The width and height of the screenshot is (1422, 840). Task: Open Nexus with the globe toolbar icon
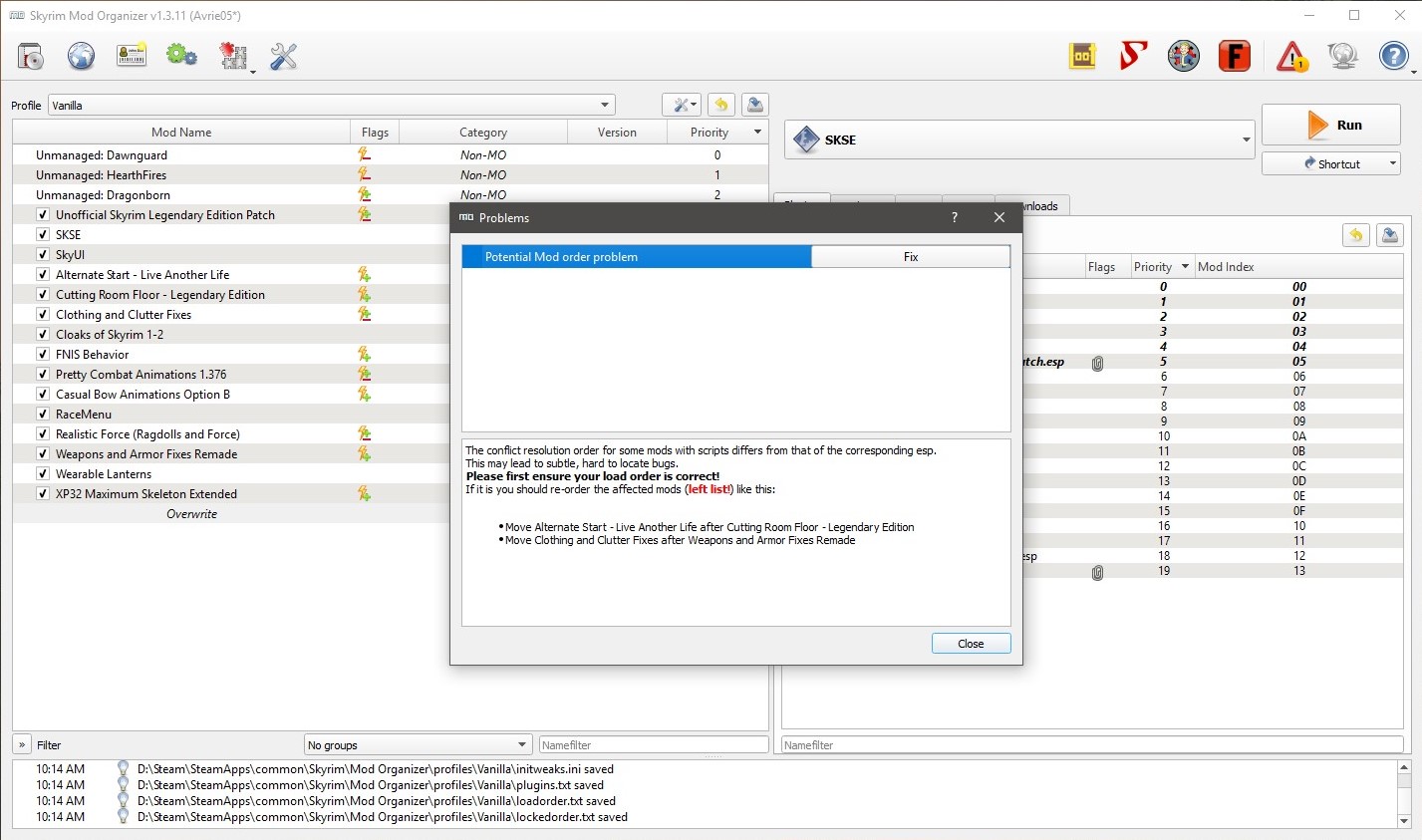coord(82,57)
